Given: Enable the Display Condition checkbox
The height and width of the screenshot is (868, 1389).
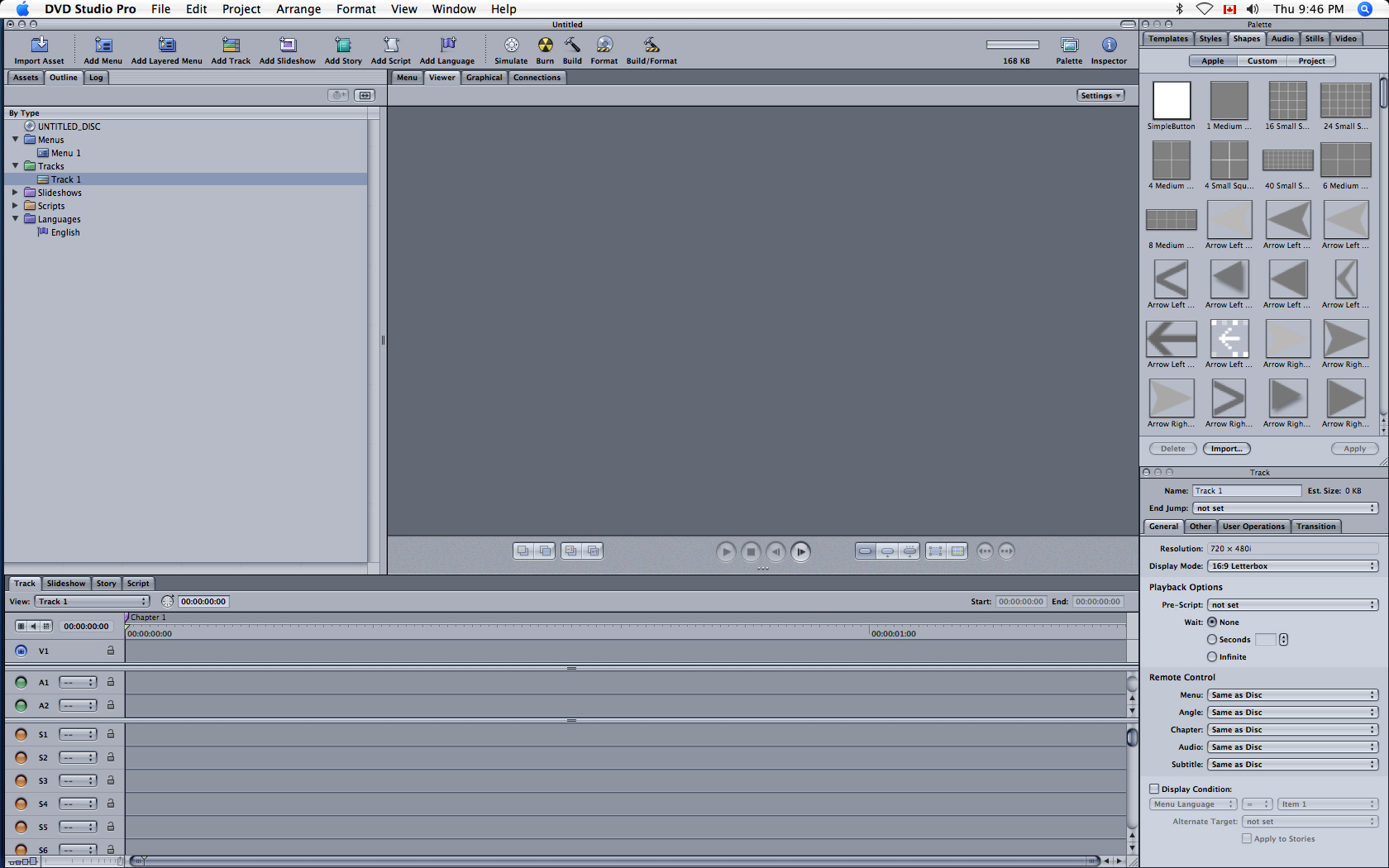Looking at the screenshot, I should click(x=1154, y=789).
